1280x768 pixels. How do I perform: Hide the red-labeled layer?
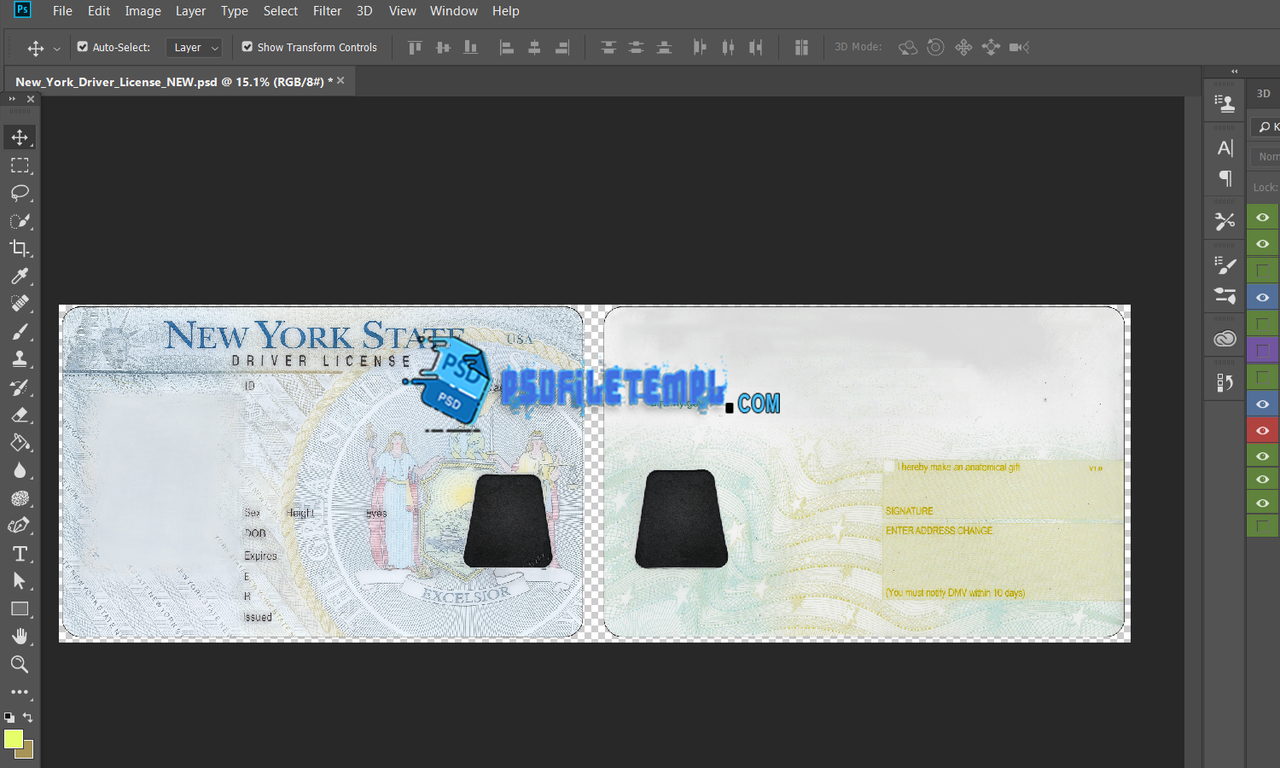click(x=1263, y=430)
